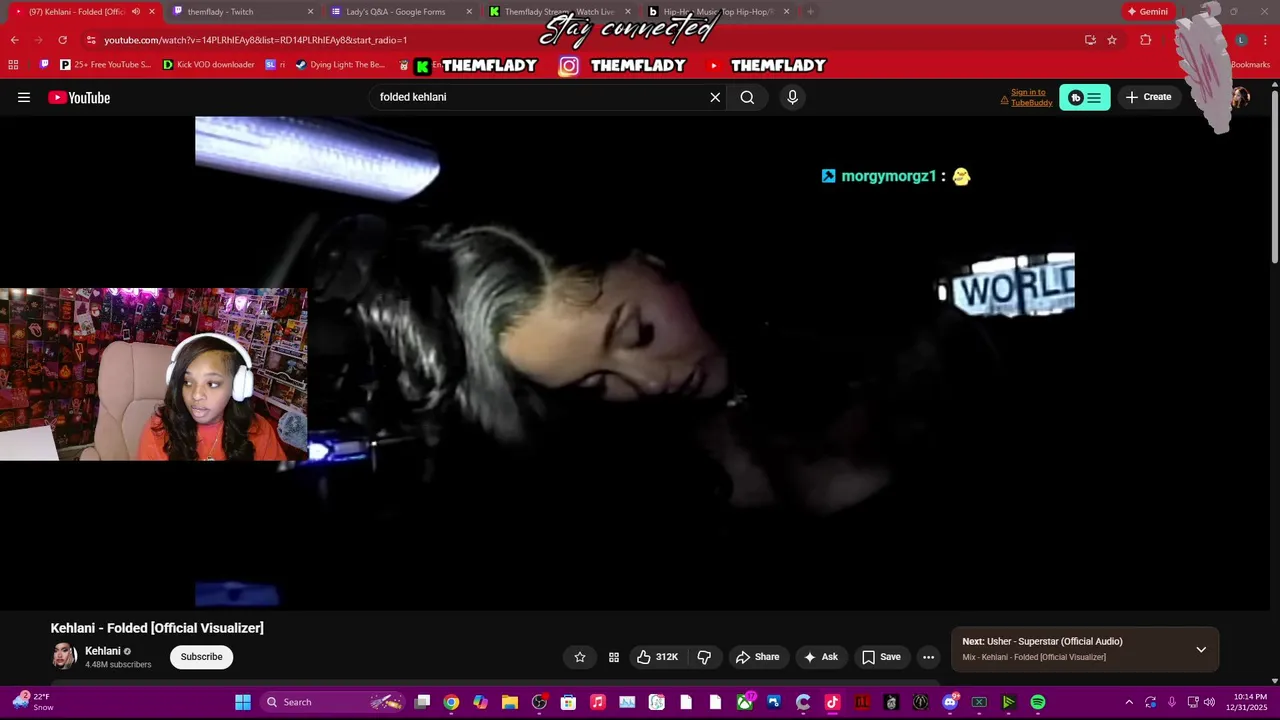
Task: Open the Sign in to TubeBuddy link
Action: (1031, 97)
